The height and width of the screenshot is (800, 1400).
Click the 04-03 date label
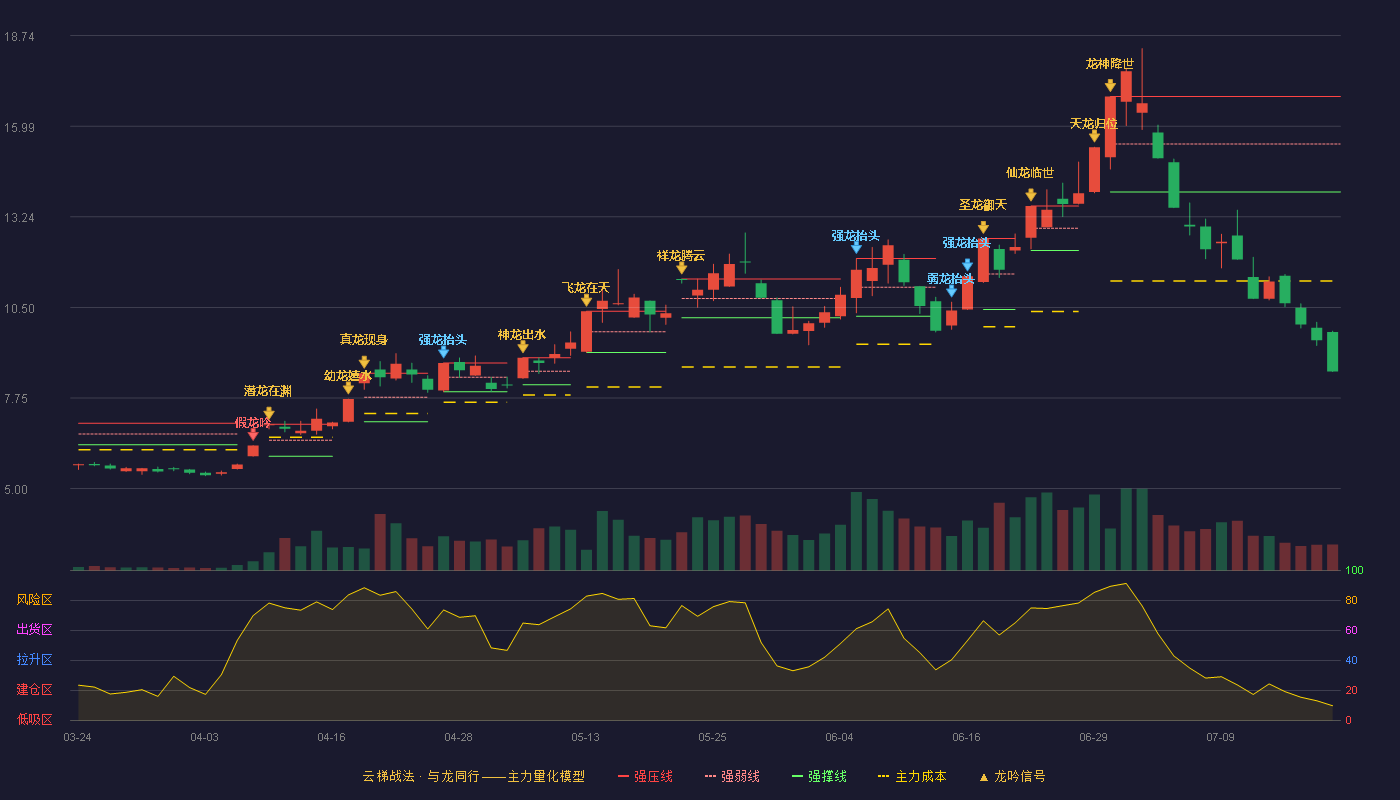(x=204, y=737)
